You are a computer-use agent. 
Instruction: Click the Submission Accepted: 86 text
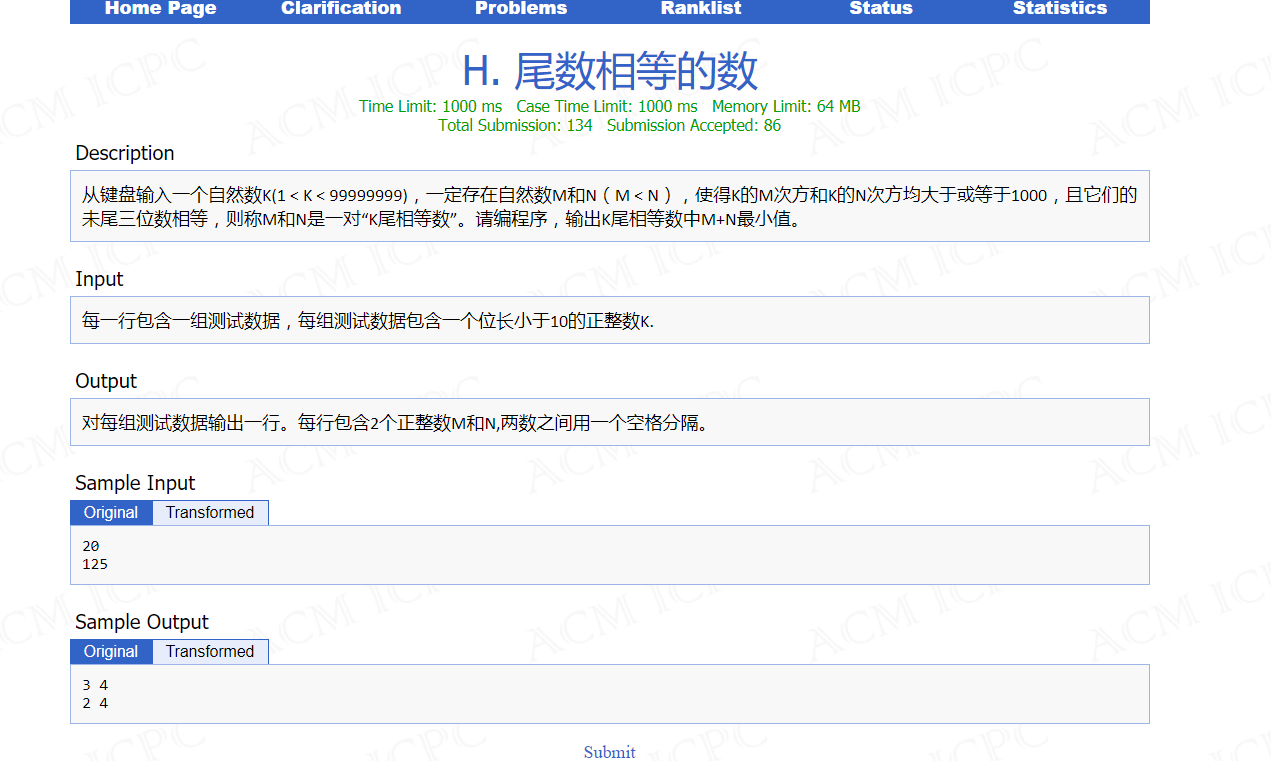pos(694,125)
